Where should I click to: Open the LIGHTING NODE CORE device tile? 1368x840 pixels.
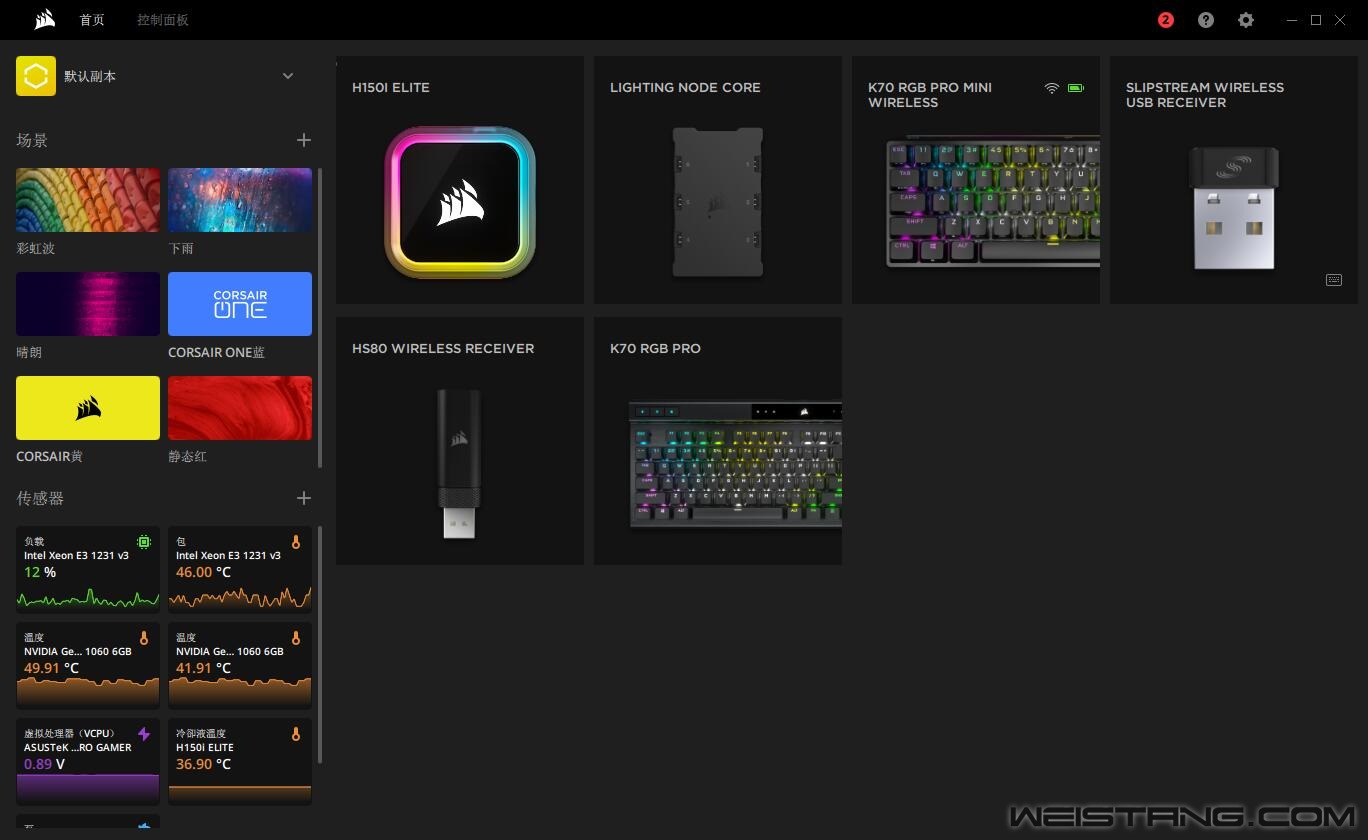(x=718, y=180)
